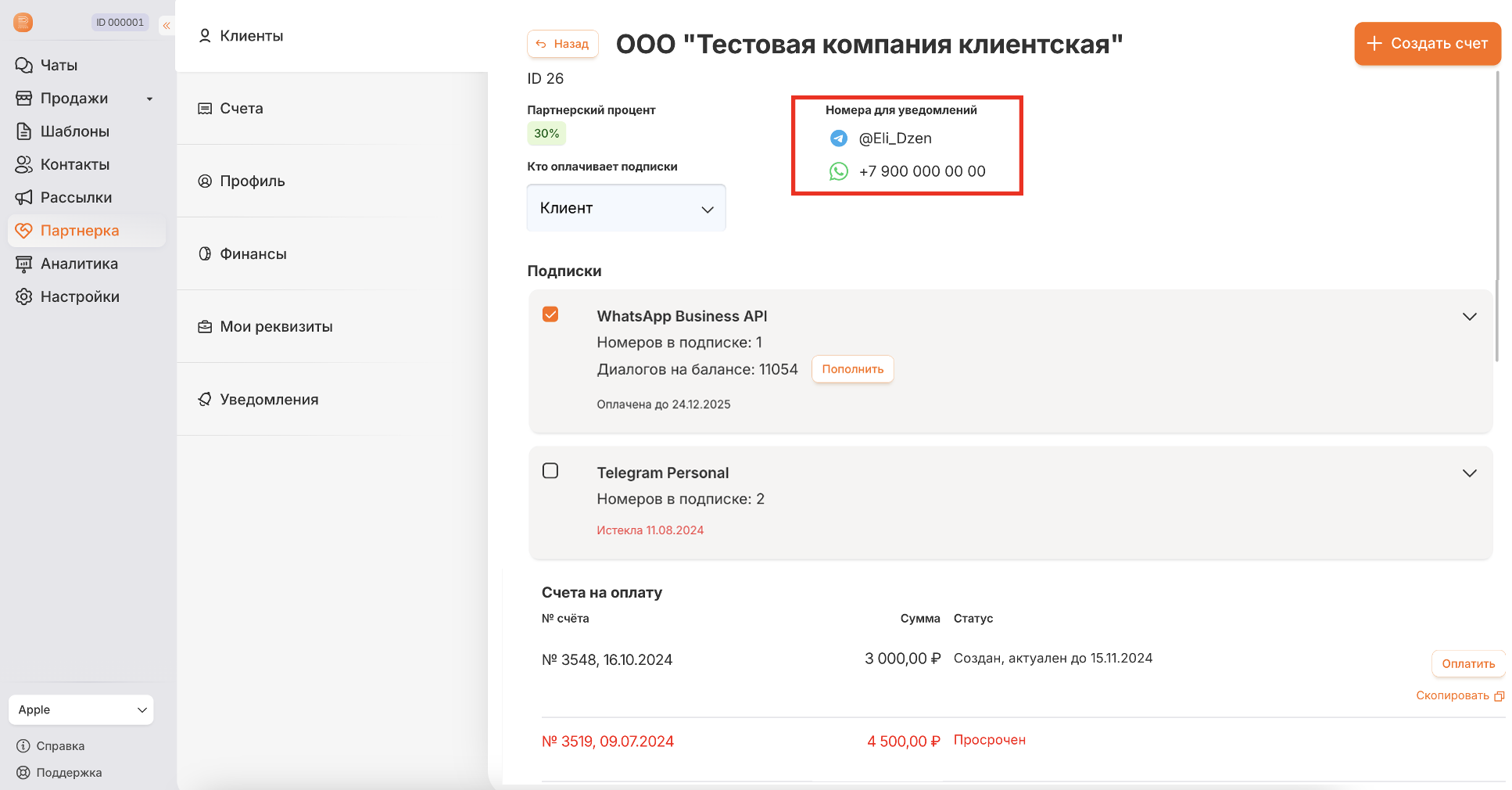
Task: Click the vertical scrollbar on the right
Action: point(1497,215)
